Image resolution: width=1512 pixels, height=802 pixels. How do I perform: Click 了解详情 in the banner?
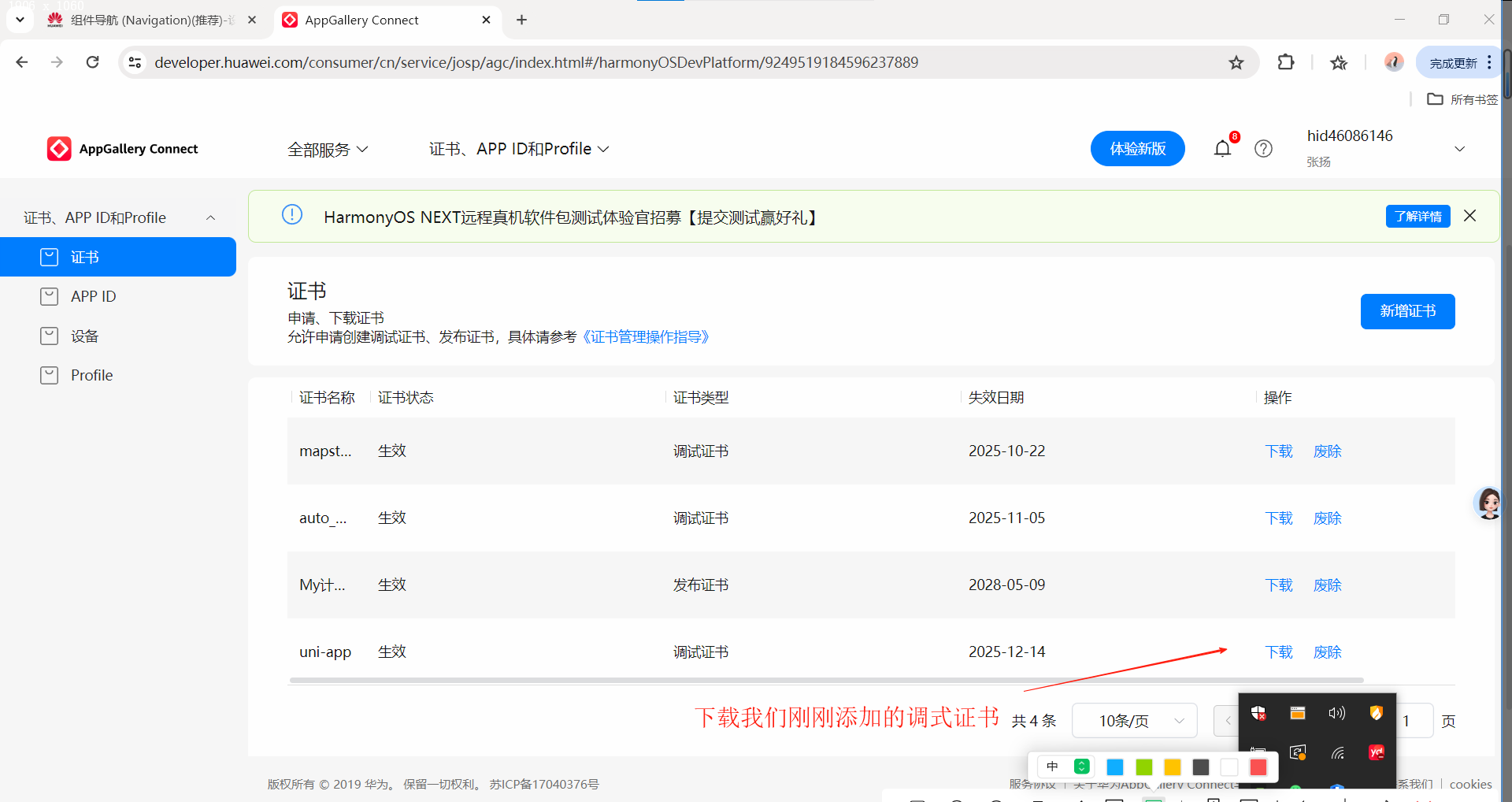[1417, 216]
